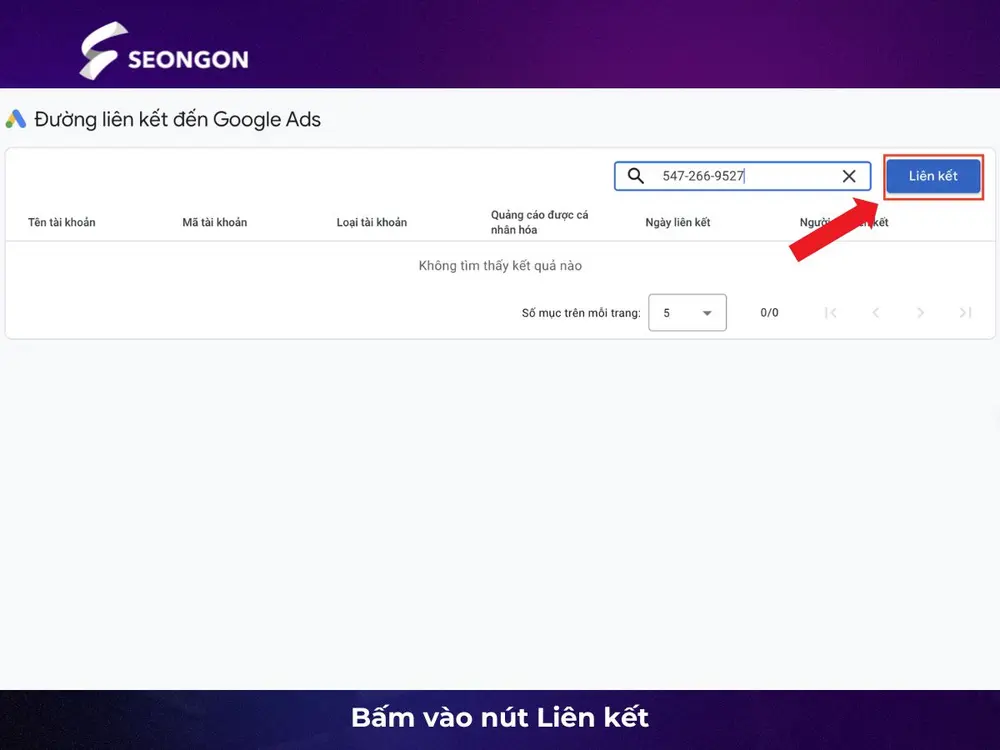The height and width of the screenshot is (750, 1000).
Task: Click Quảng cáo được cá nhân hóa header
Action: pyautogui.click(x=540, y=222)
